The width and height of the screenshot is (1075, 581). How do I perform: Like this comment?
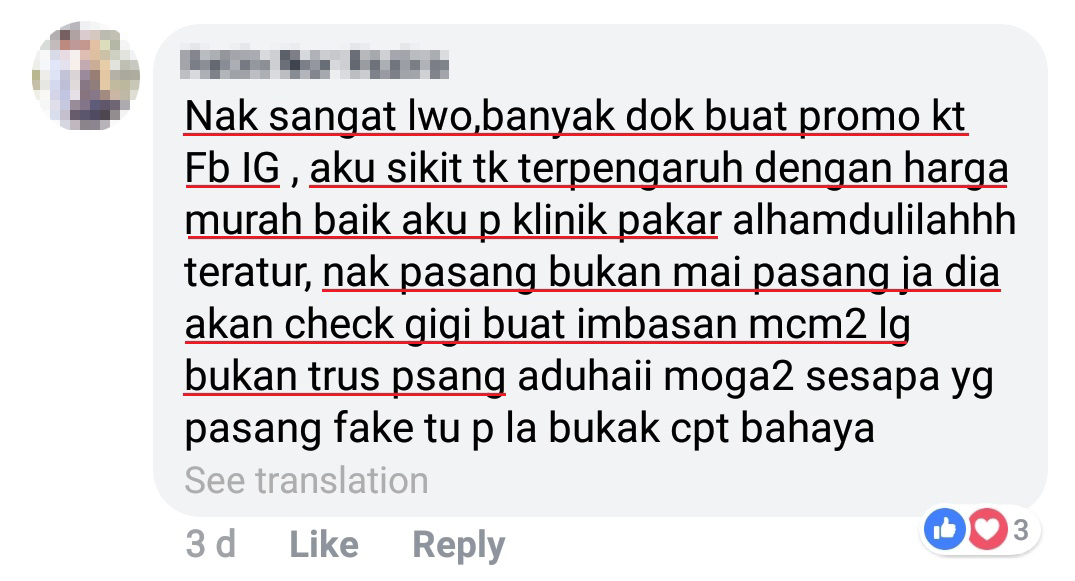click(324, 545)
